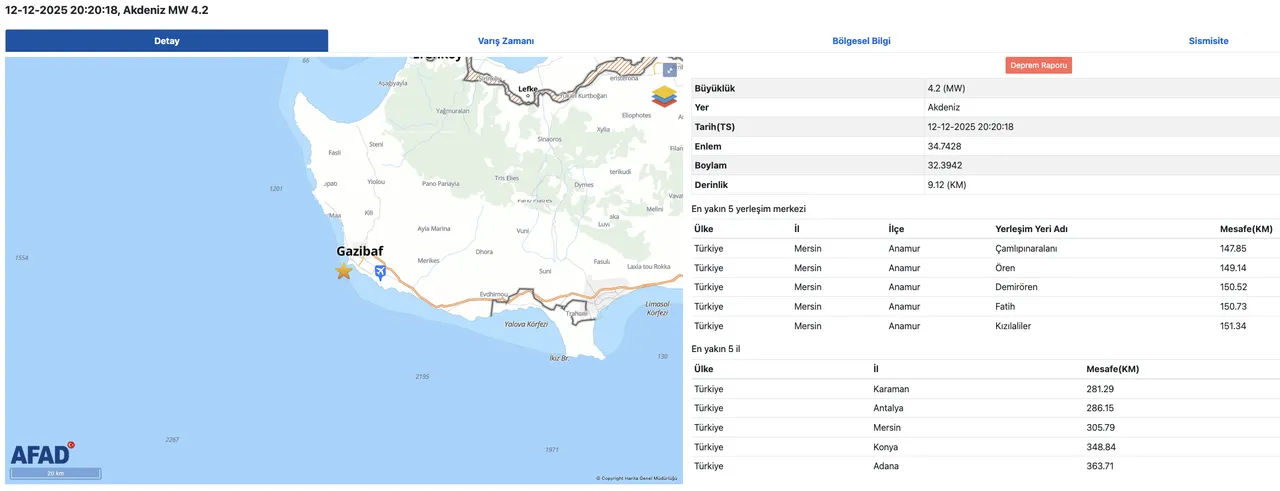Screen dimensions: 1280x491
Task: Click the Harita Genel Müdürlüğü copyright link
Action: click(637, 478)
